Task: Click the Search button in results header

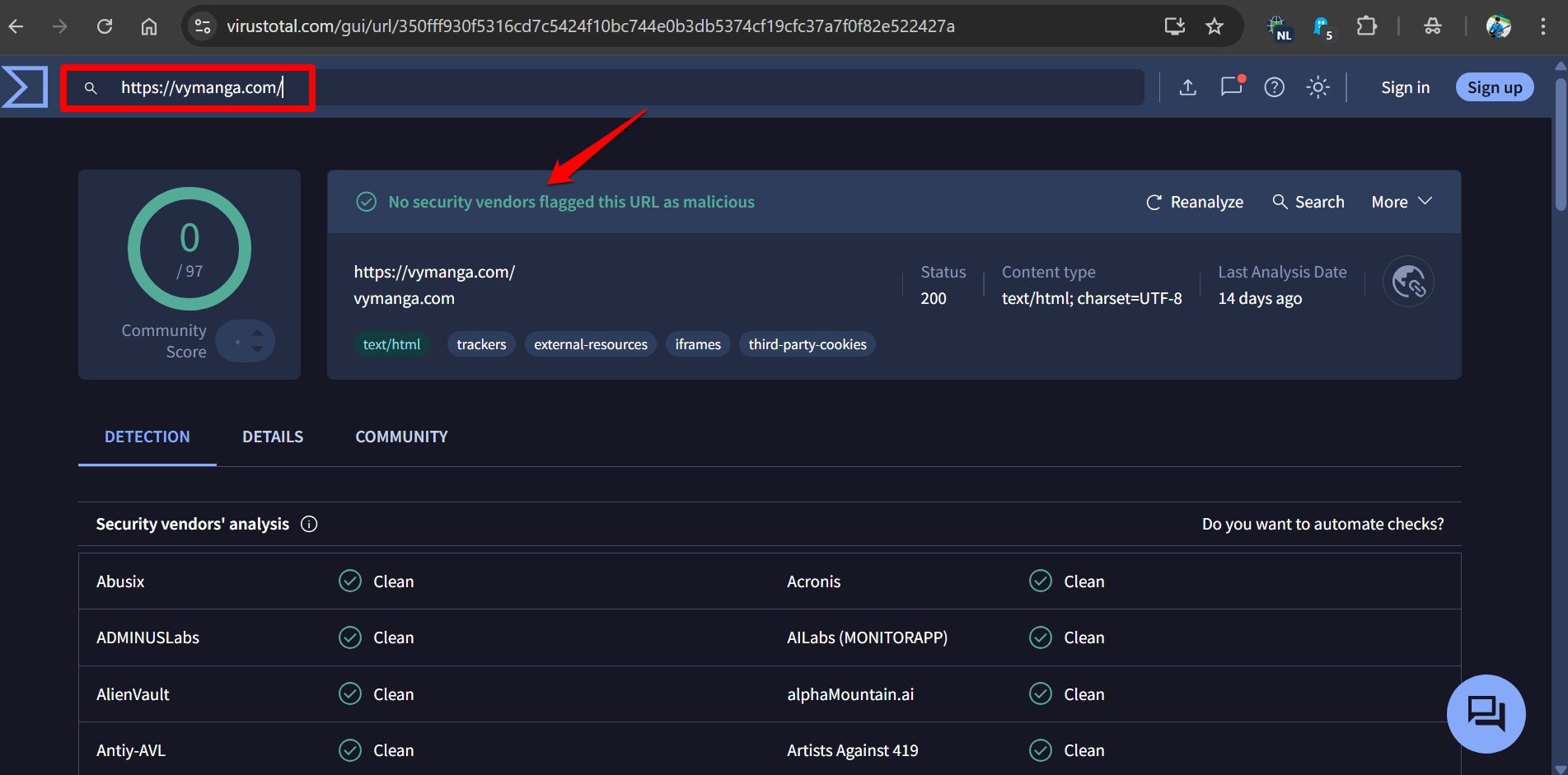Action: 1308,202
